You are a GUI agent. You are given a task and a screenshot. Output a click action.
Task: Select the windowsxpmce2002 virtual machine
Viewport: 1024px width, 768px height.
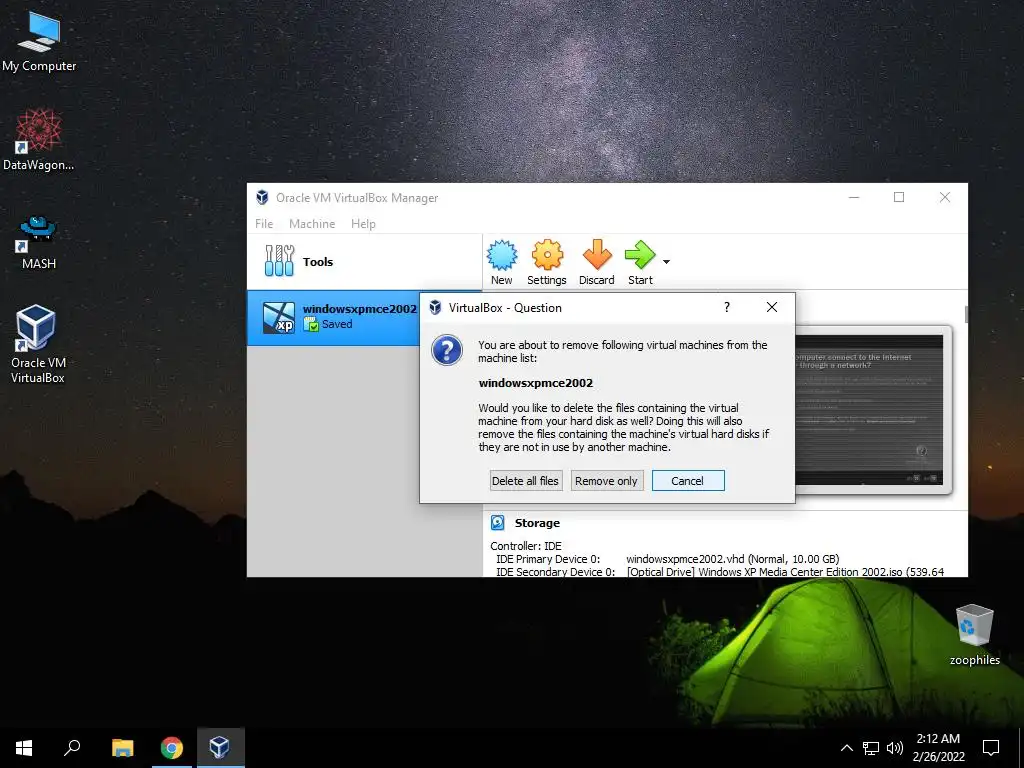[334, 317]
